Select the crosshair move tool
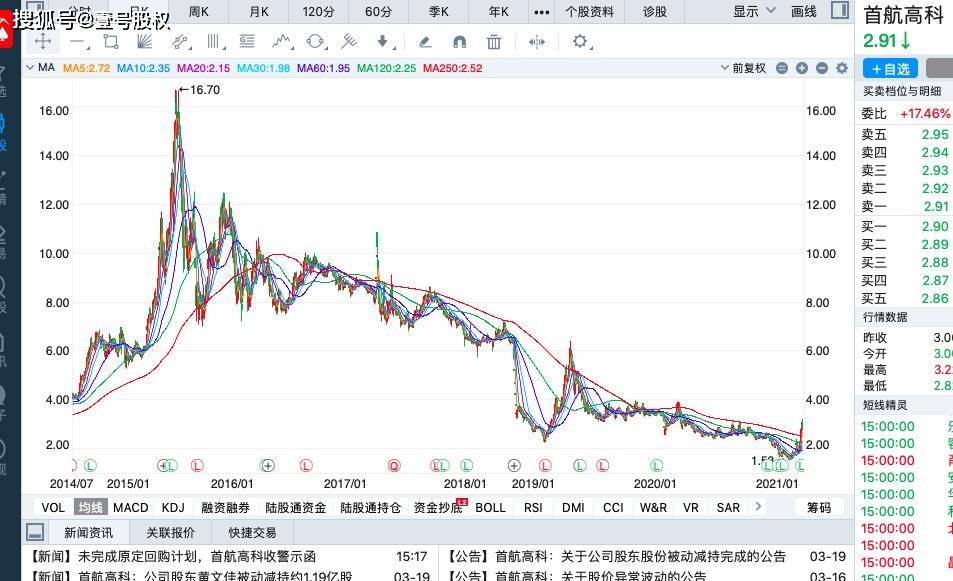The height and width of the screenshot is (581, 953). [43, 42]
